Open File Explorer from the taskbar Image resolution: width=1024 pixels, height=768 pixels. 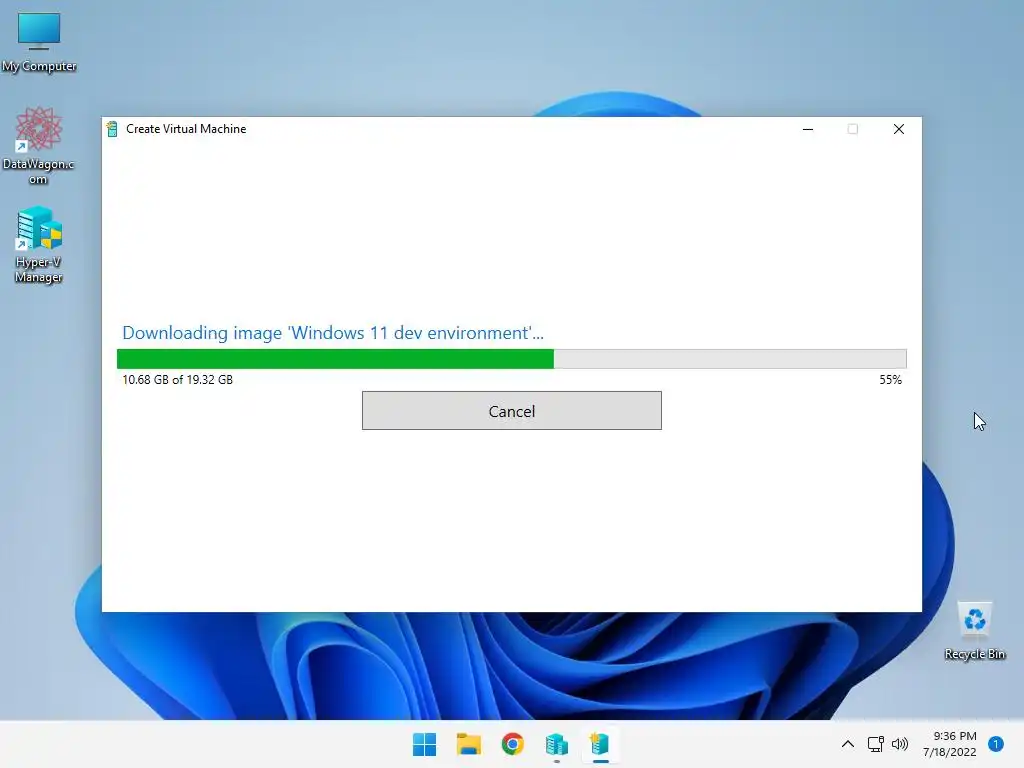(x=468, y=744)
